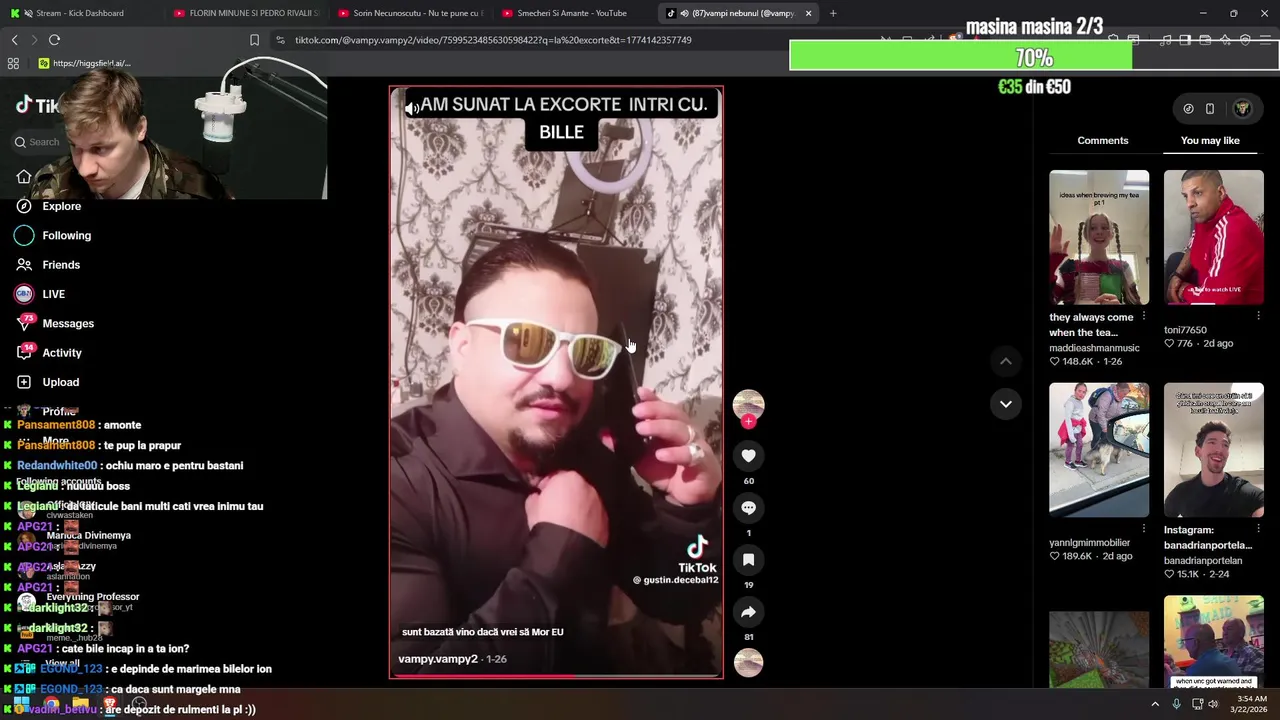Open toni77650 video thumbnail

[1214, 237]
